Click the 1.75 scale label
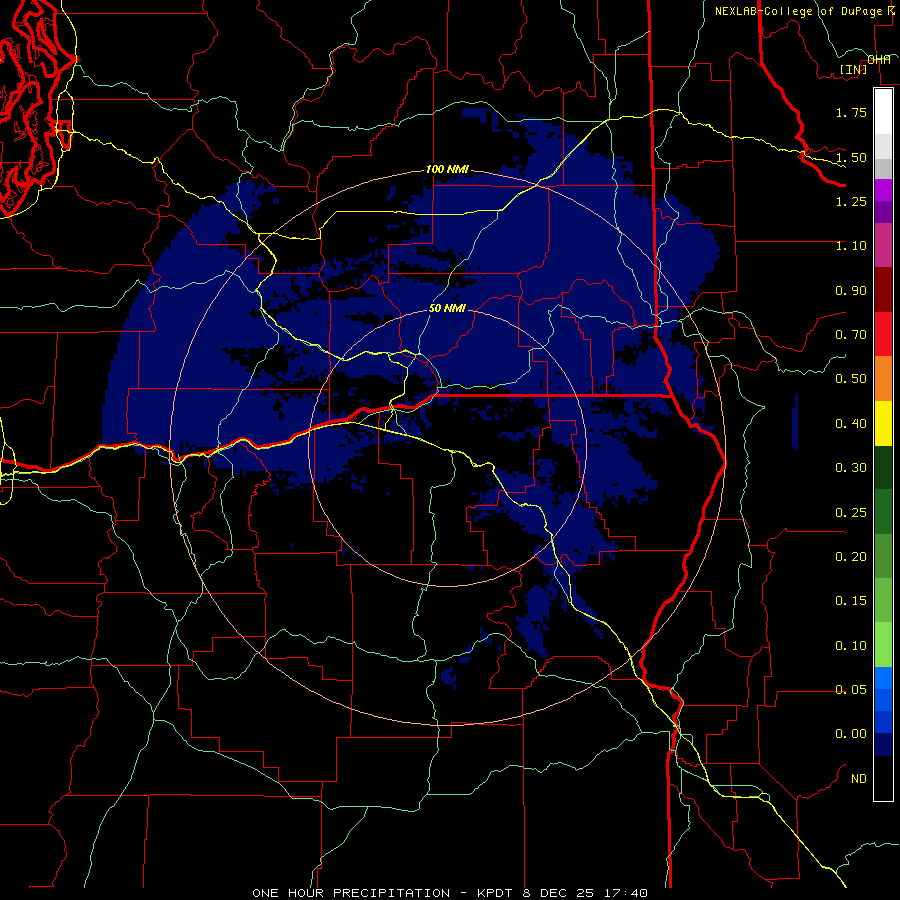 [x=851, y=112]
